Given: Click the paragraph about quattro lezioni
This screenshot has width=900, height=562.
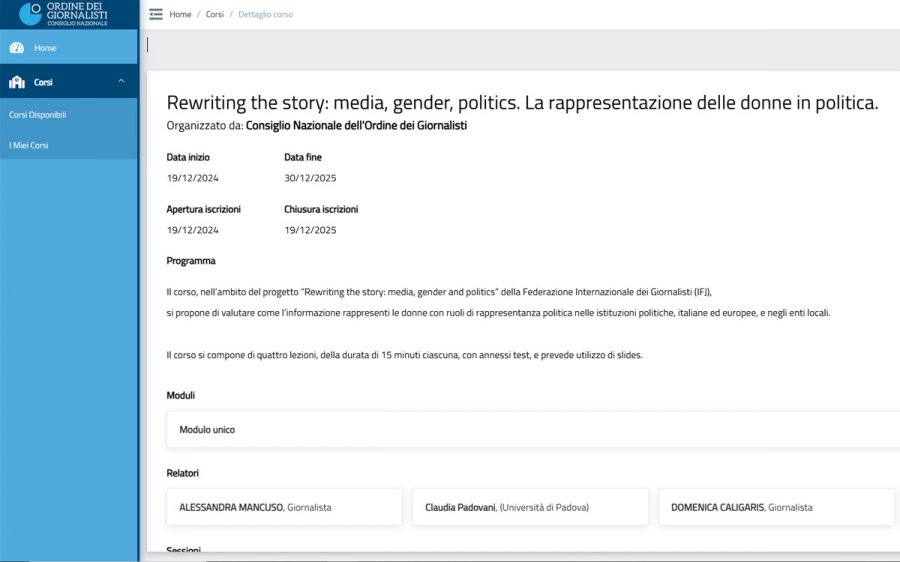Looking at the screenshot, I should click(405, 355).
